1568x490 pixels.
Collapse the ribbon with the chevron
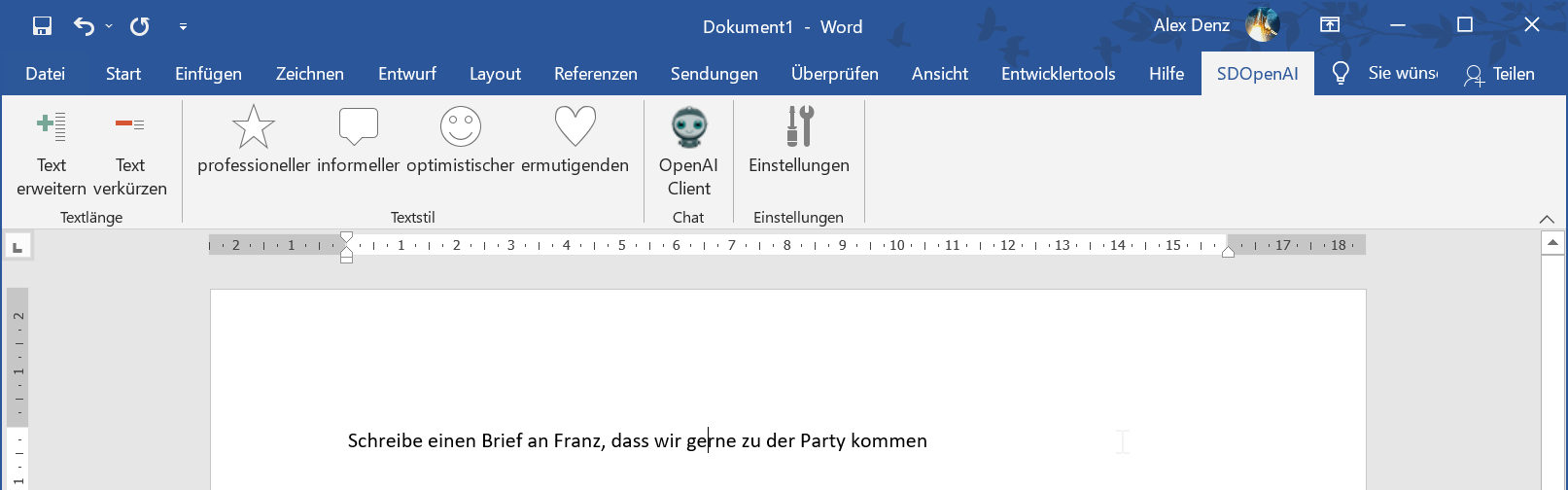click(x=1547, y=219)
